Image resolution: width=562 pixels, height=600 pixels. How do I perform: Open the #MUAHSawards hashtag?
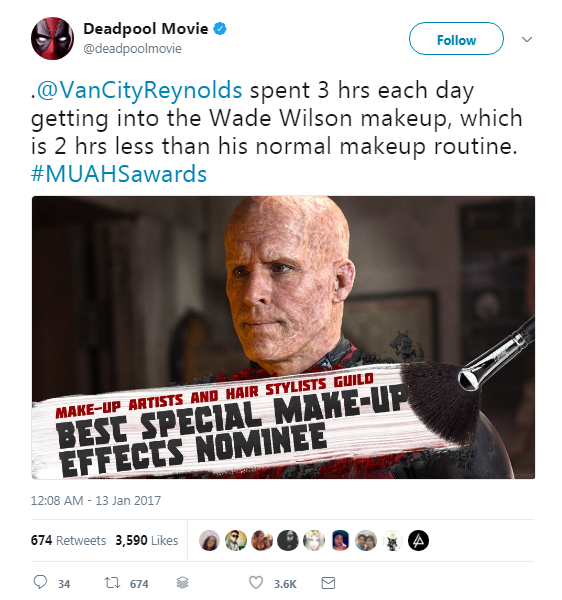pyautogui.click(x=119, y=174)
